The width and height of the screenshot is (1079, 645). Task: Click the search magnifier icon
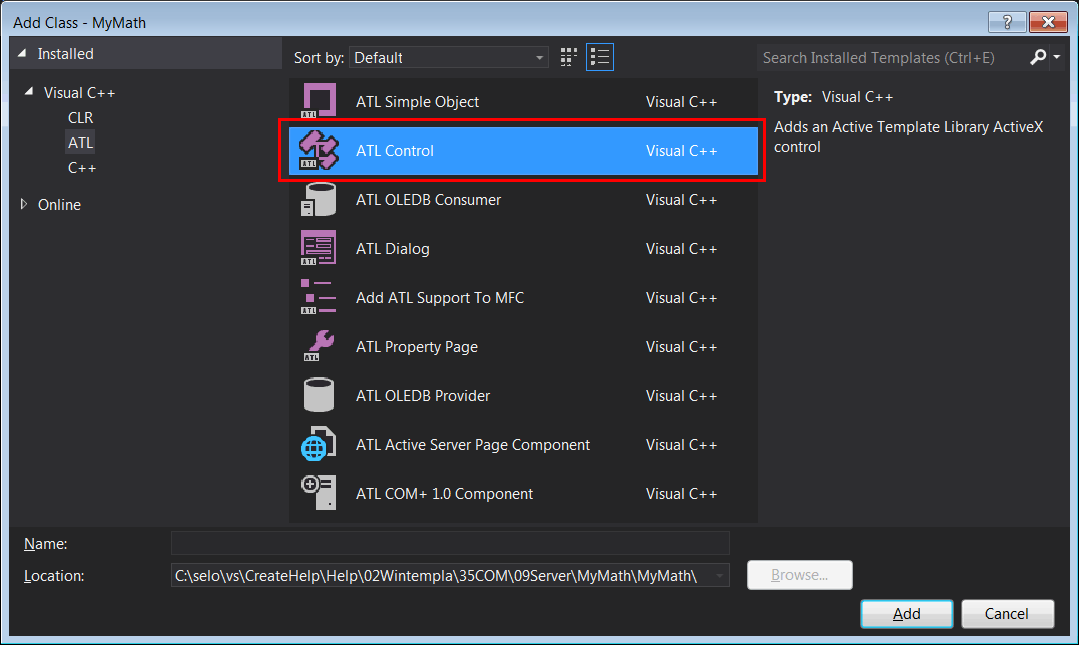click(1038, 57)
